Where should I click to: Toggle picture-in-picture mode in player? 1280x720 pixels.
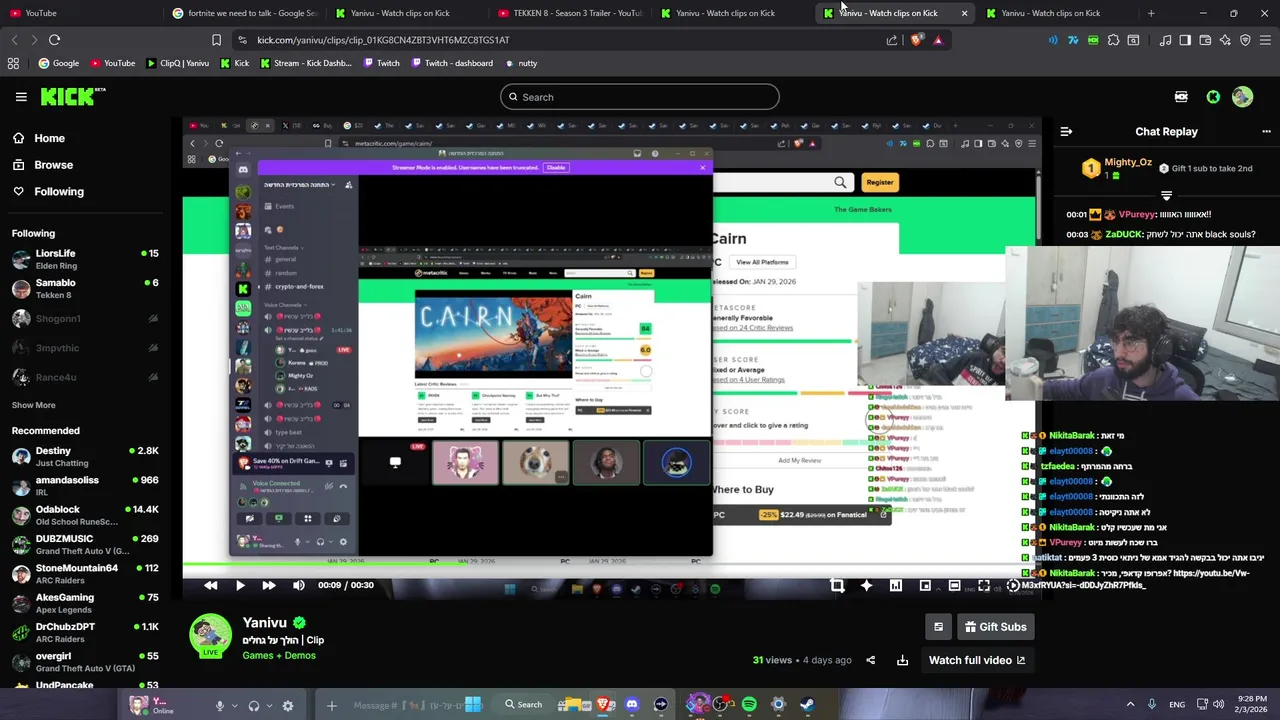[925, 586]
